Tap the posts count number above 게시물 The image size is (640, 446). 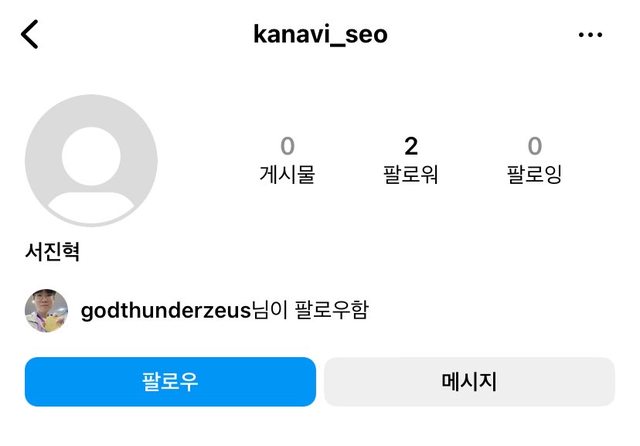(x=287, y=147)
